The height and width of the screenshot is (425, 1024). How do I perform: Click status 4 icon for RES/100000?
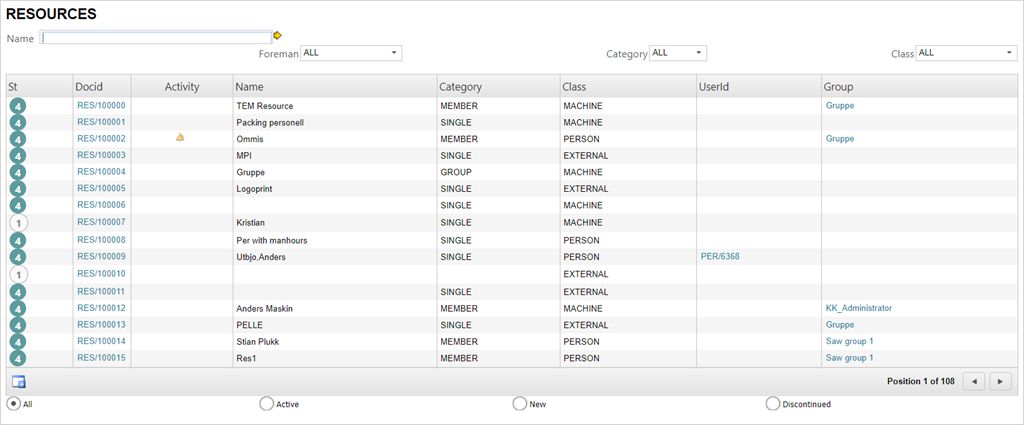tap(18, 106)
